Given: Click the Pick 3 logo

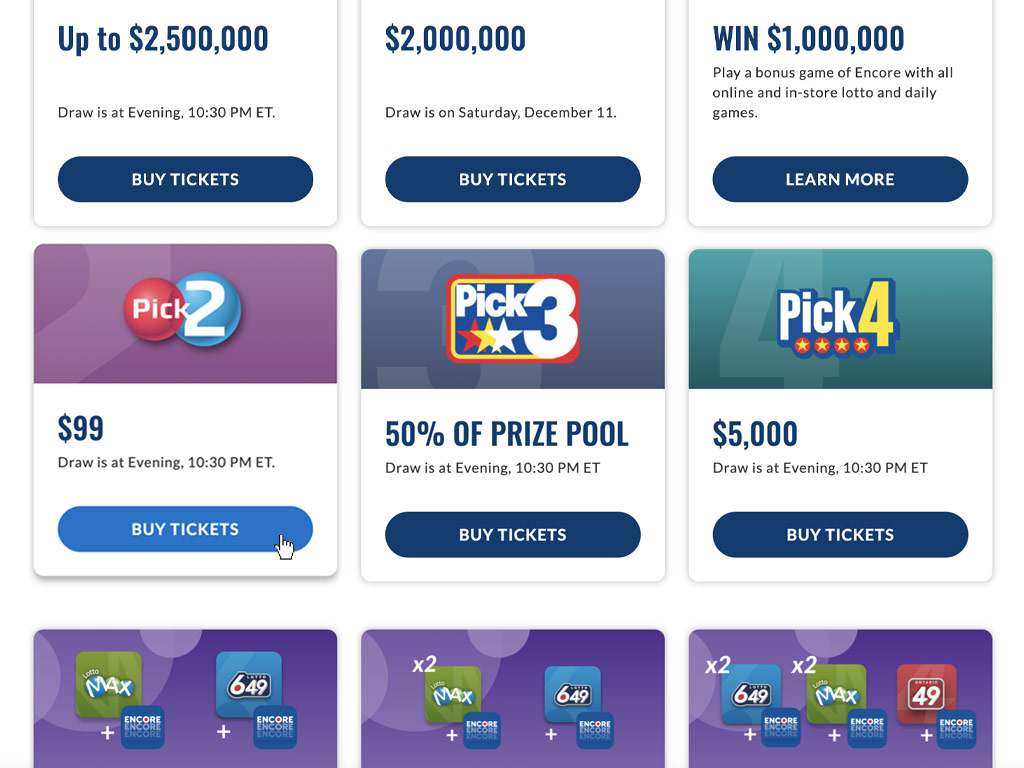Looking at the screenshot, I should (x=513, y=318).
